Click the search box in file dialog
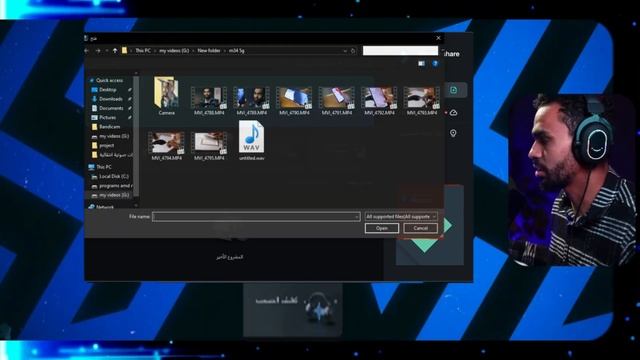Viewport: 640px width, 360px height. (400, 51)
